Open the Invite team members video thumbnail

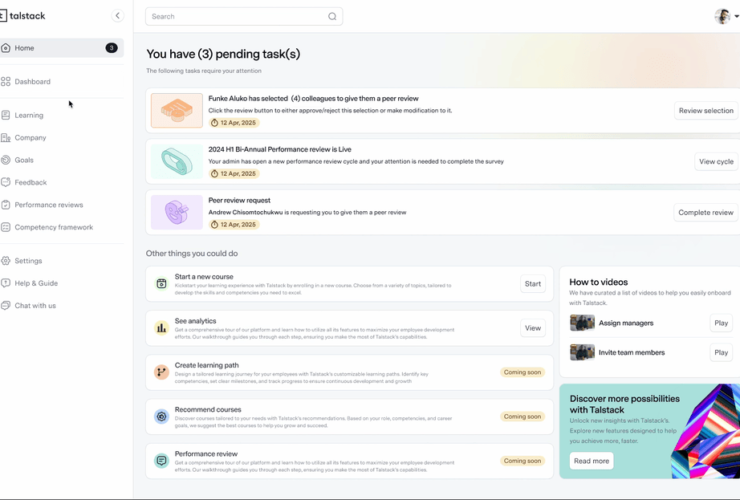[x=582, y=352]
